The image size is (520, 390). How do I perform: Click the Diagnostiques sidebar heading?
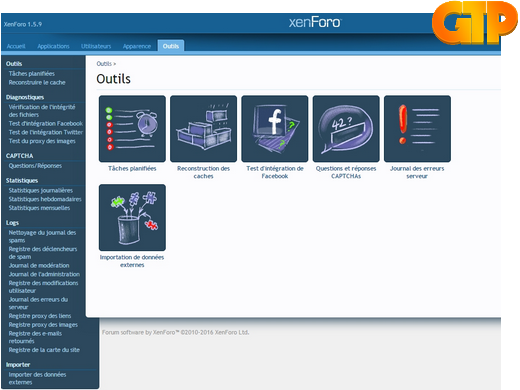[x=25, y=97]
